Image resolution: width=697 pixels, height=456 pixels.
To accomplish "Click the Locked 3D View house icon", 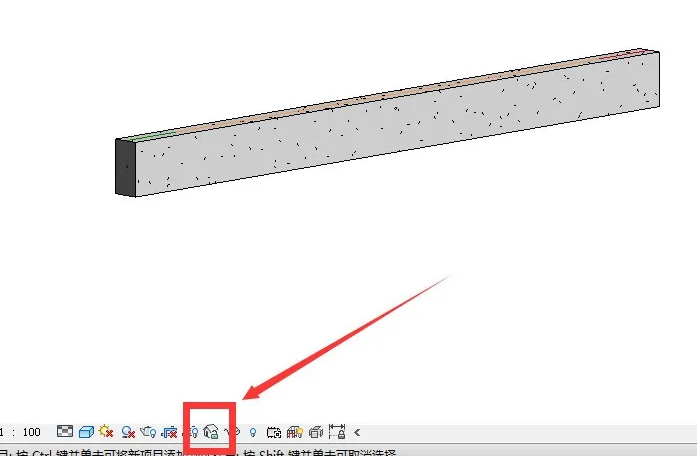I will 211,432.
